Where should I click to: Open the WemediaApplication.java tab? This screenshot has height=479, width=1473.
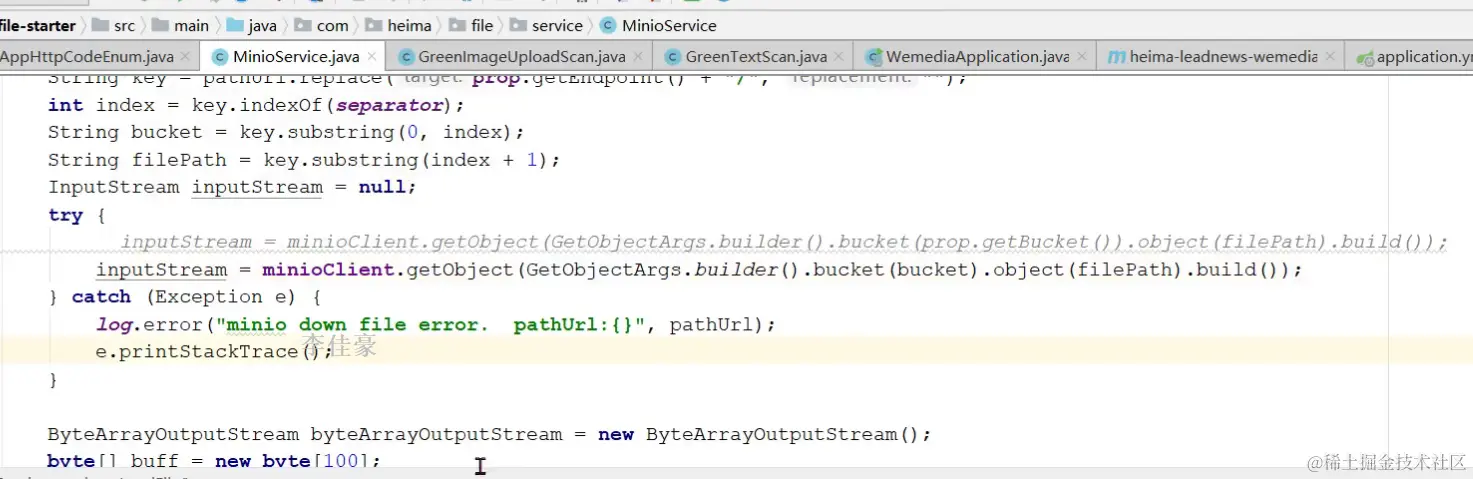pos(977,57)
